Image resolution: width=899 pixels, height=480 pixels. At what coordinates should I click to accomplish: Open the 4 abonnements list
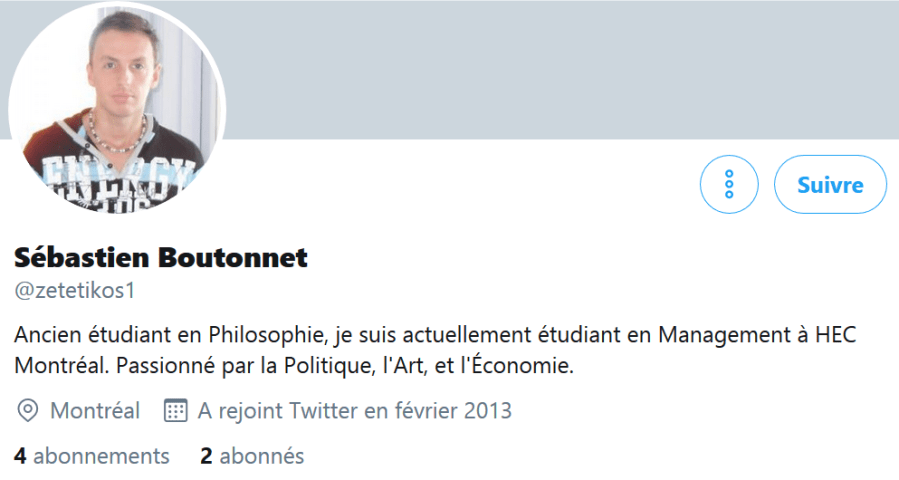coord(92,456)
